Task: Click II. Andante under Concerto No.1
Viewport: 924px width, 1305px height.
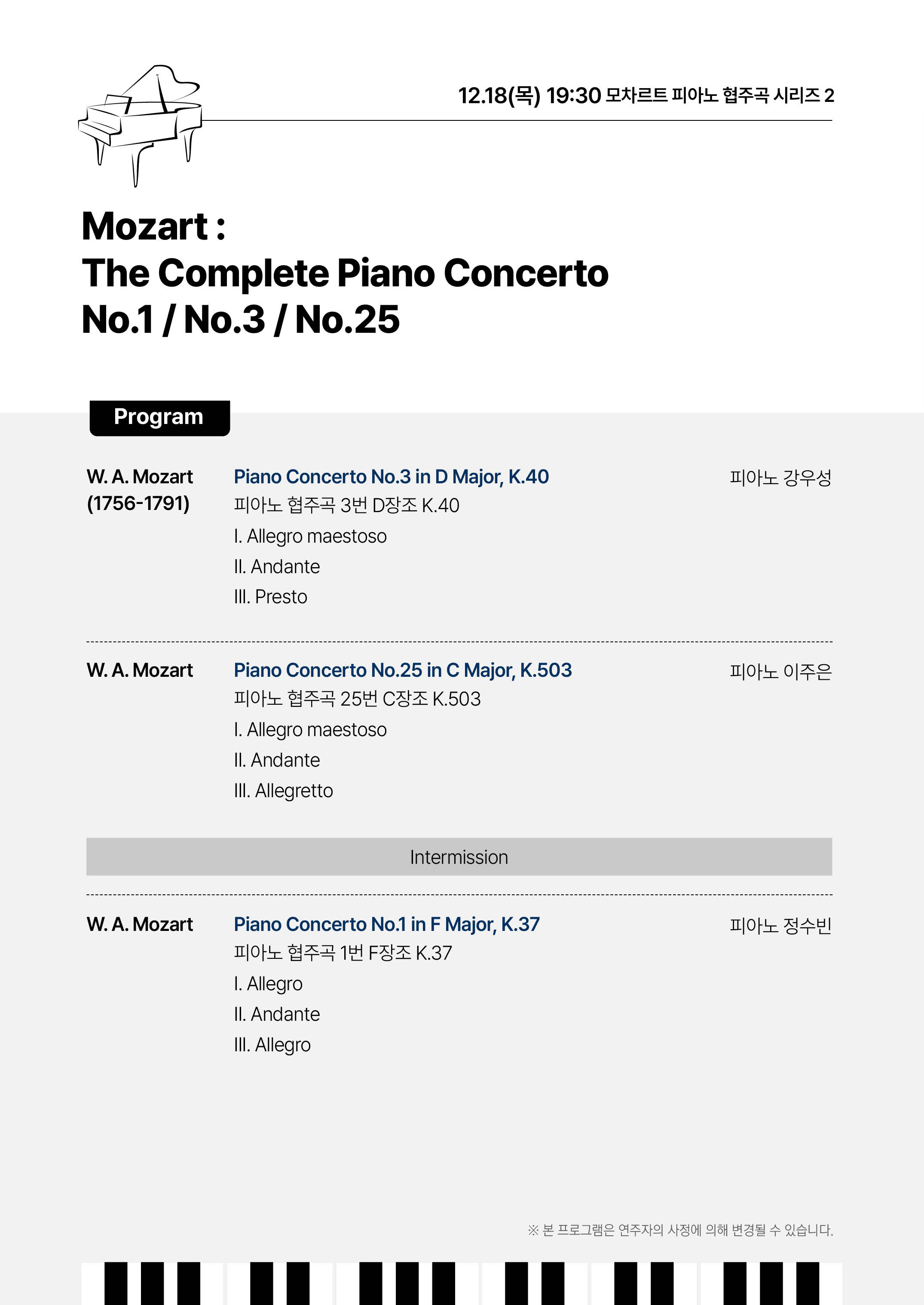Action: tap(276, 1014)
